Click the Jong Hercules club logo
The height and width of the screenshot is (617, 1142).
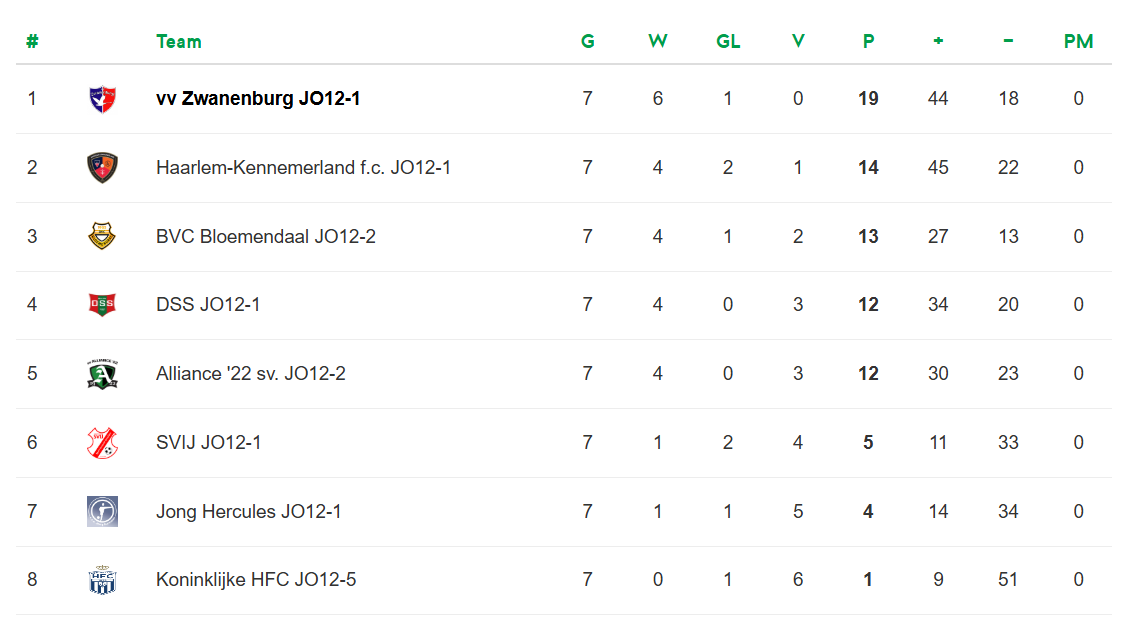coord(102,512)
